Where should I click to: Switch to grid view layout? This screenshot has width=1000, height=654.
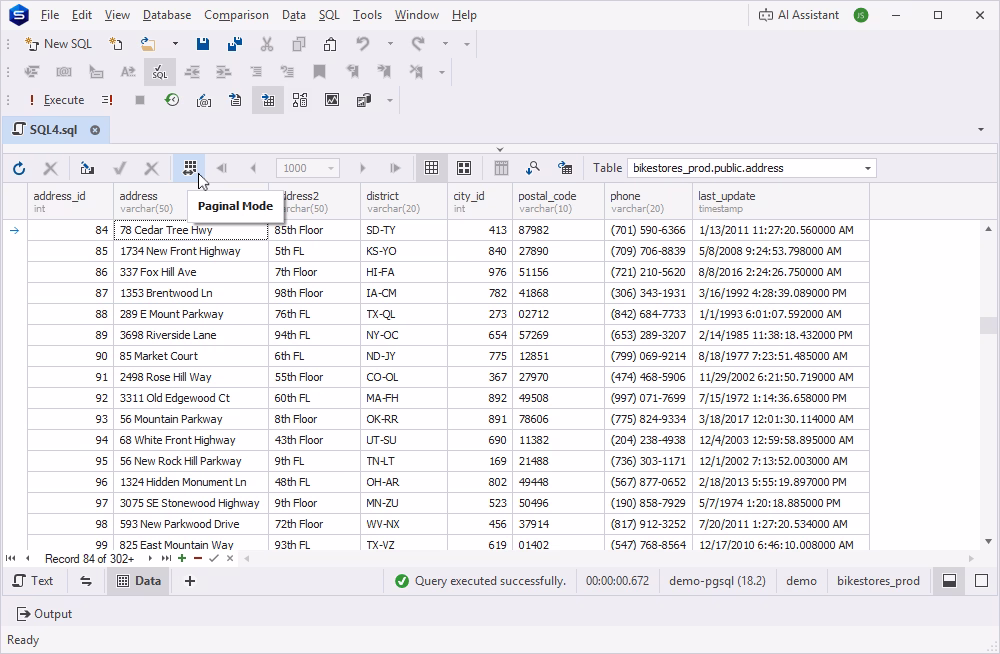(x=432, y=168)
